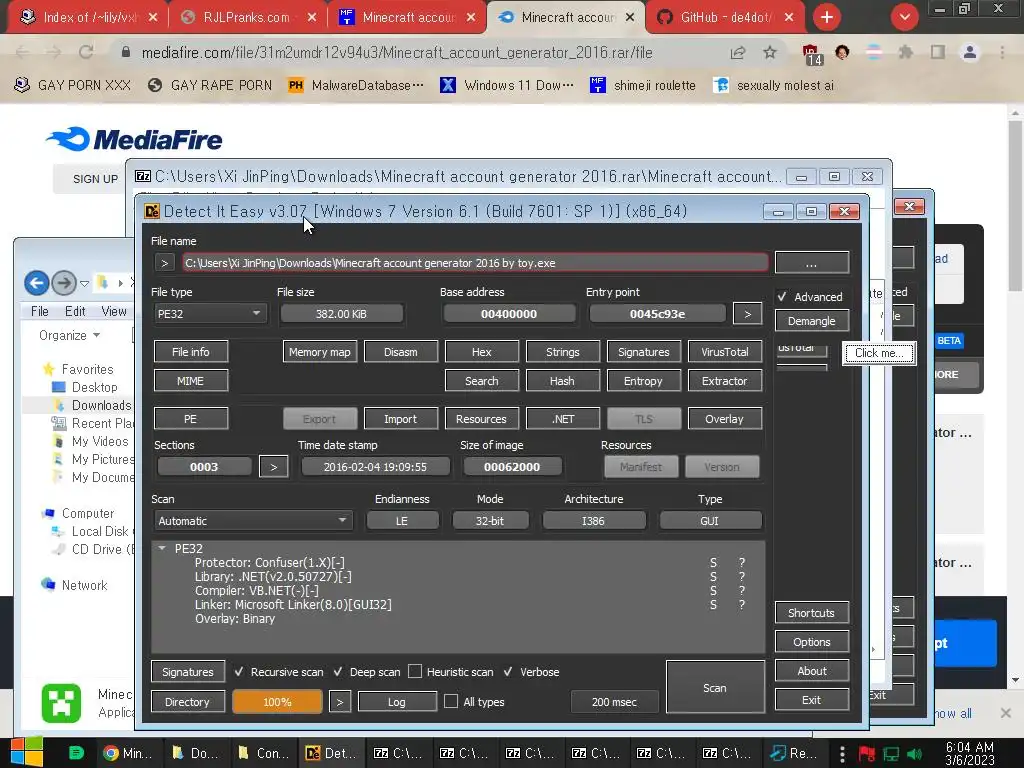Open a new browser tab with plus button

tap(827, 17)
